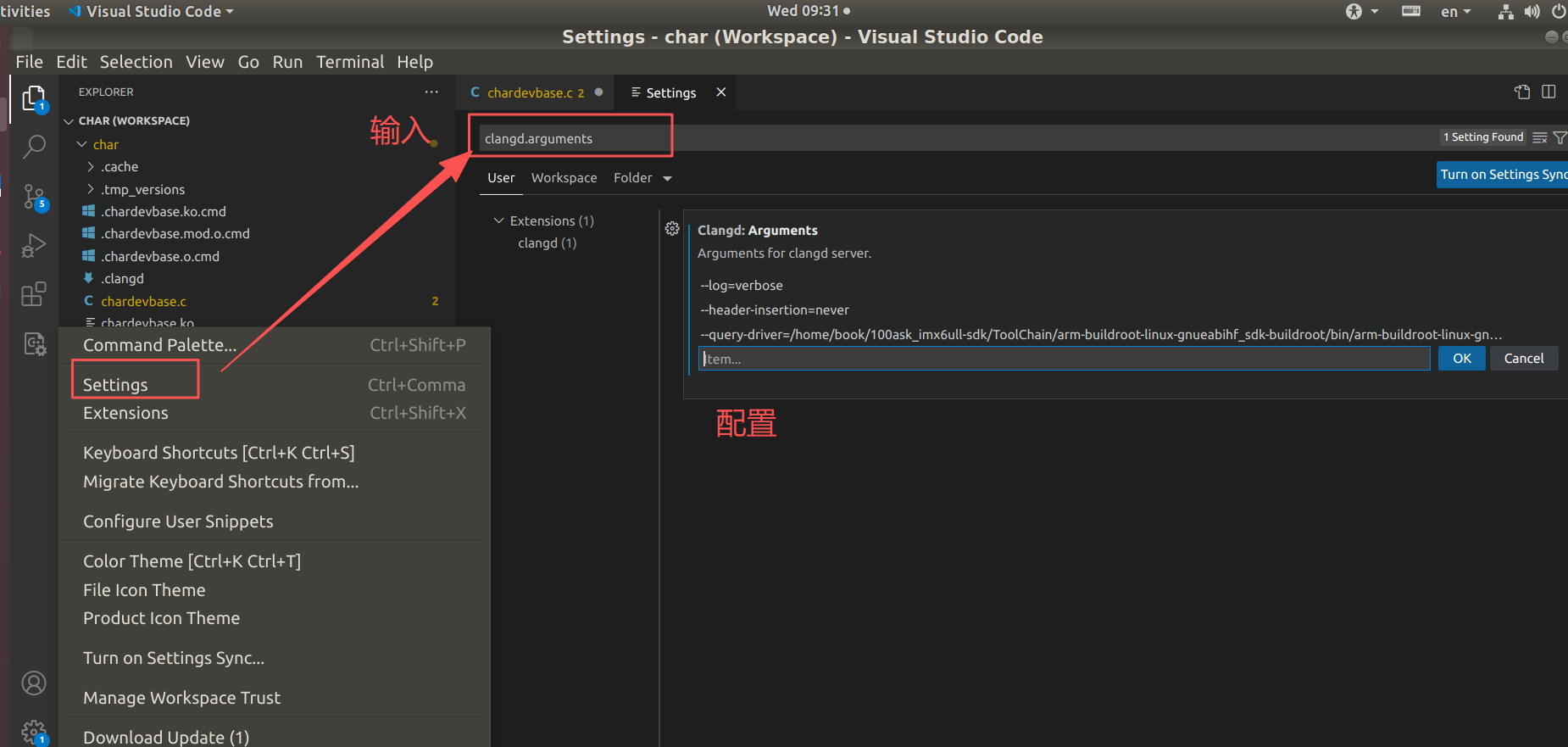Open the volume icon in top bar
Viewport: 1568px width, 747px height.
[1532, 11]
